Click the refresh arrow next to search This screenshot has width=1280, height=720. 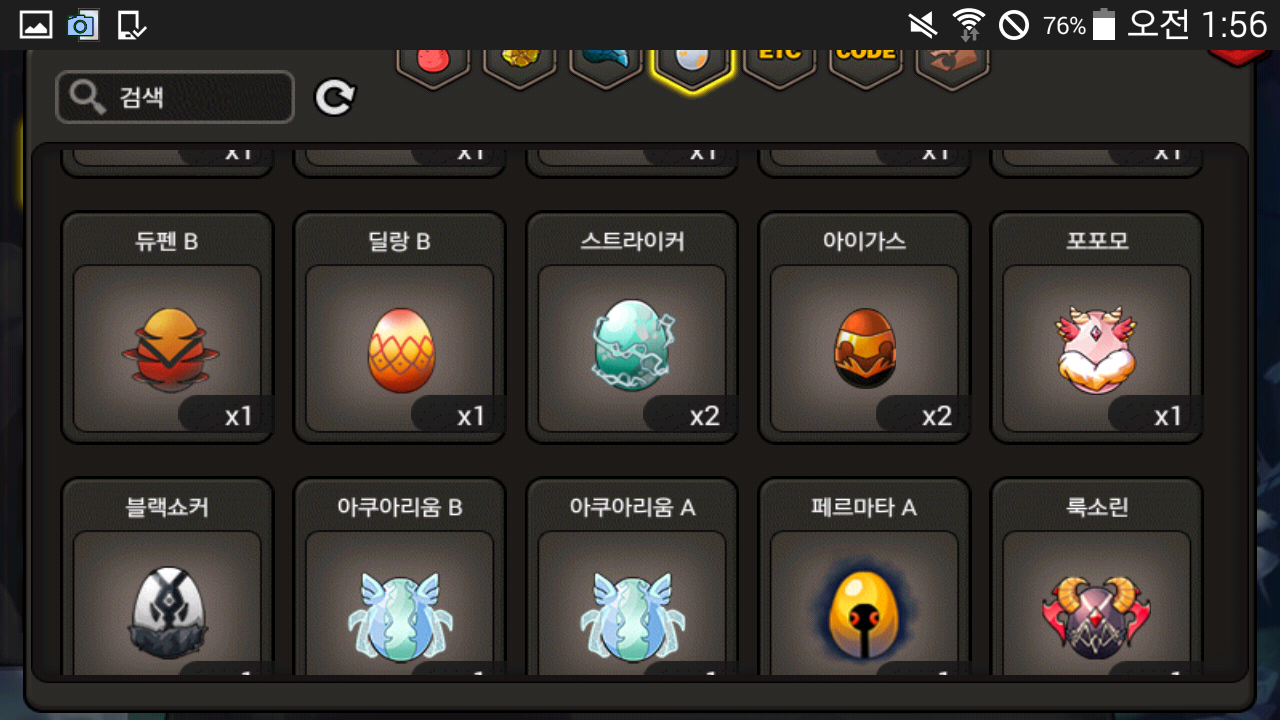pos(335,97)
